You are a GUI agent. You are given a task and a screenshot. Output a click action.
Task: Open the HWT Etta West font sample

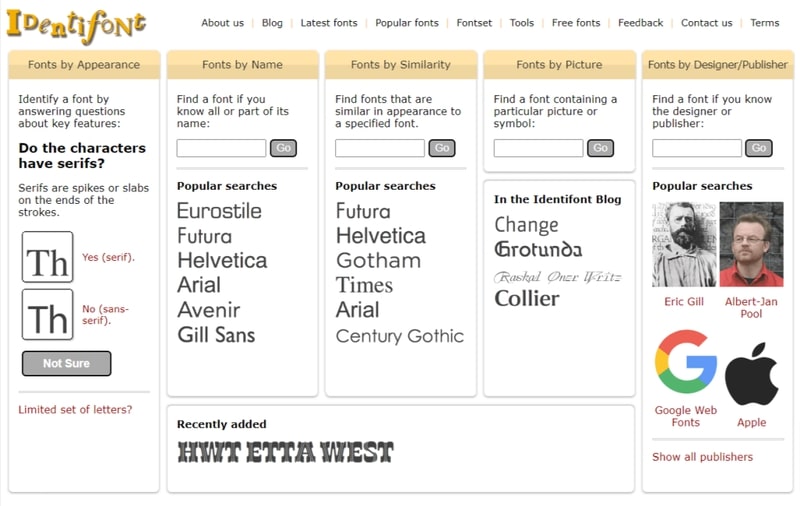(285, 453)
